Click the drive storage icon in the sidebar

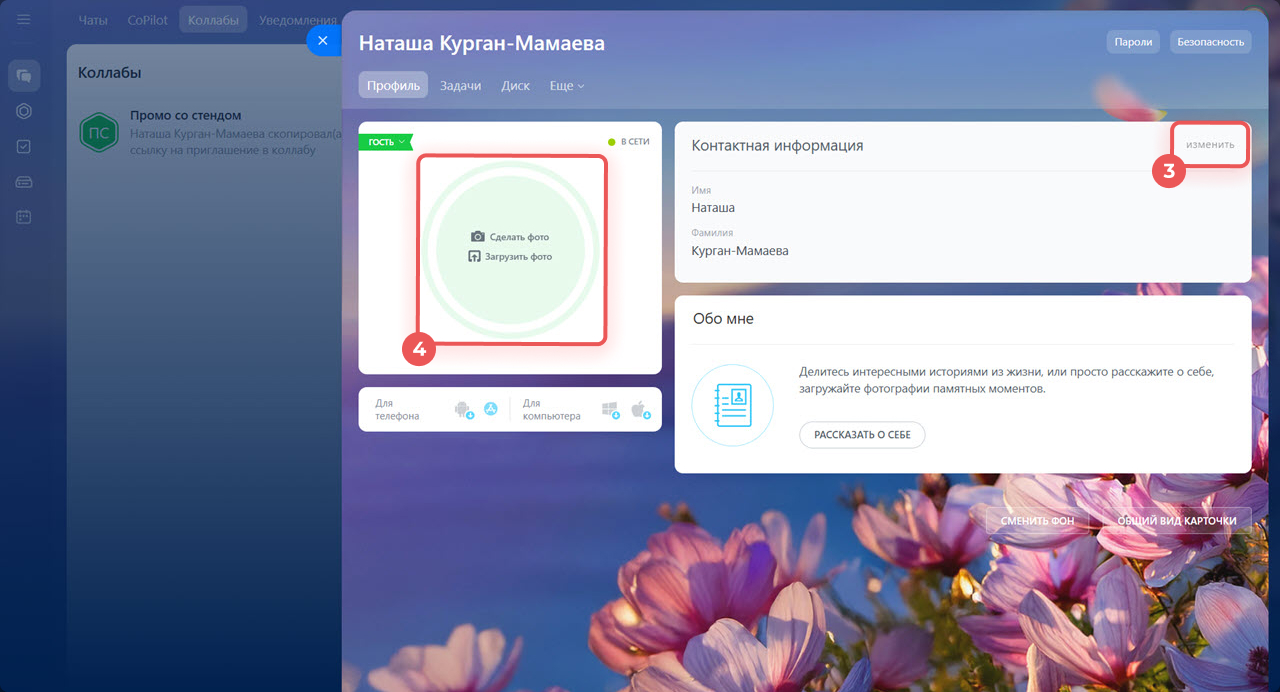pos(24,182)
